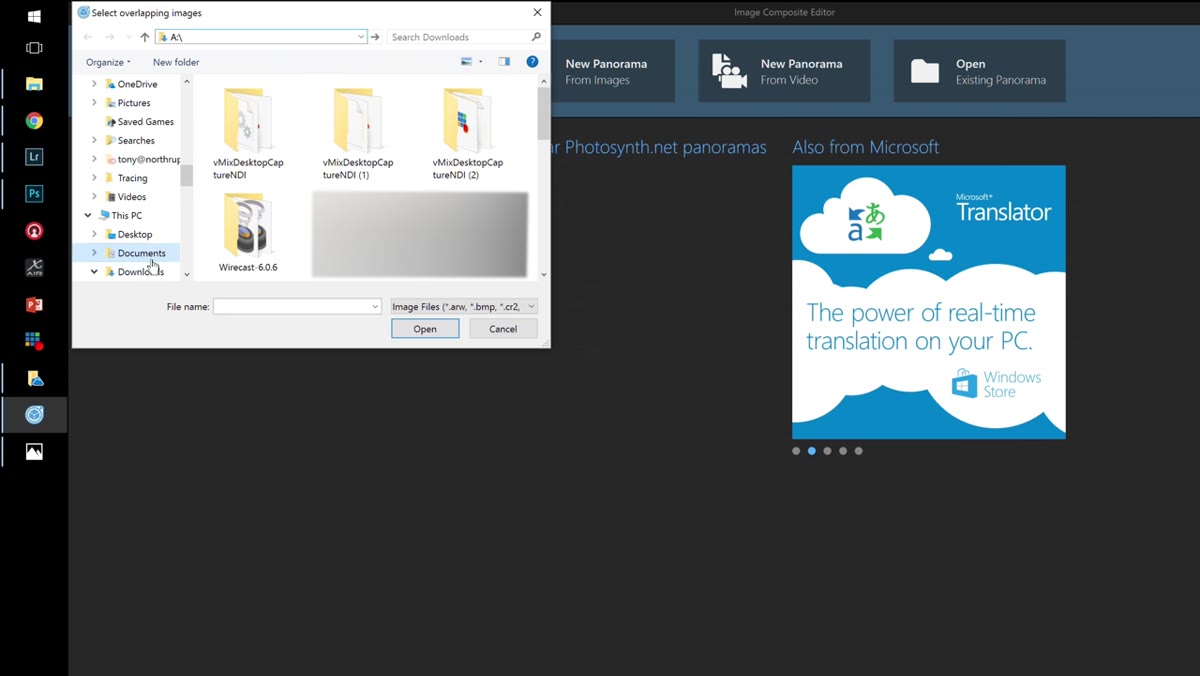This screenshot has height=676, width=1200.
Task: Click the Go To arrow beside the address bar
Action: 376,37
